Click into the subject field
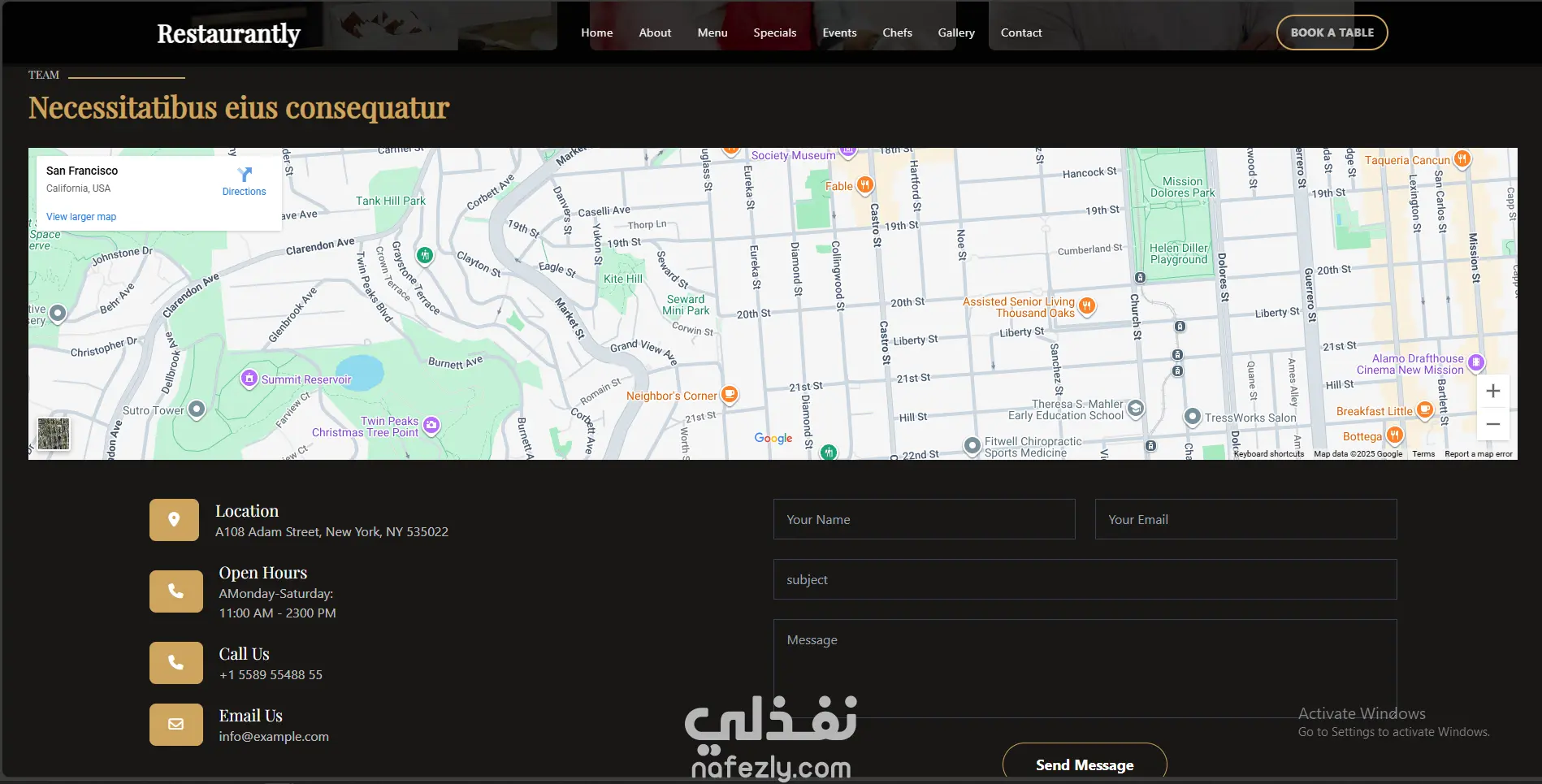The image size is (1542, 784). pyautogui.click(x=1085, y=579)
